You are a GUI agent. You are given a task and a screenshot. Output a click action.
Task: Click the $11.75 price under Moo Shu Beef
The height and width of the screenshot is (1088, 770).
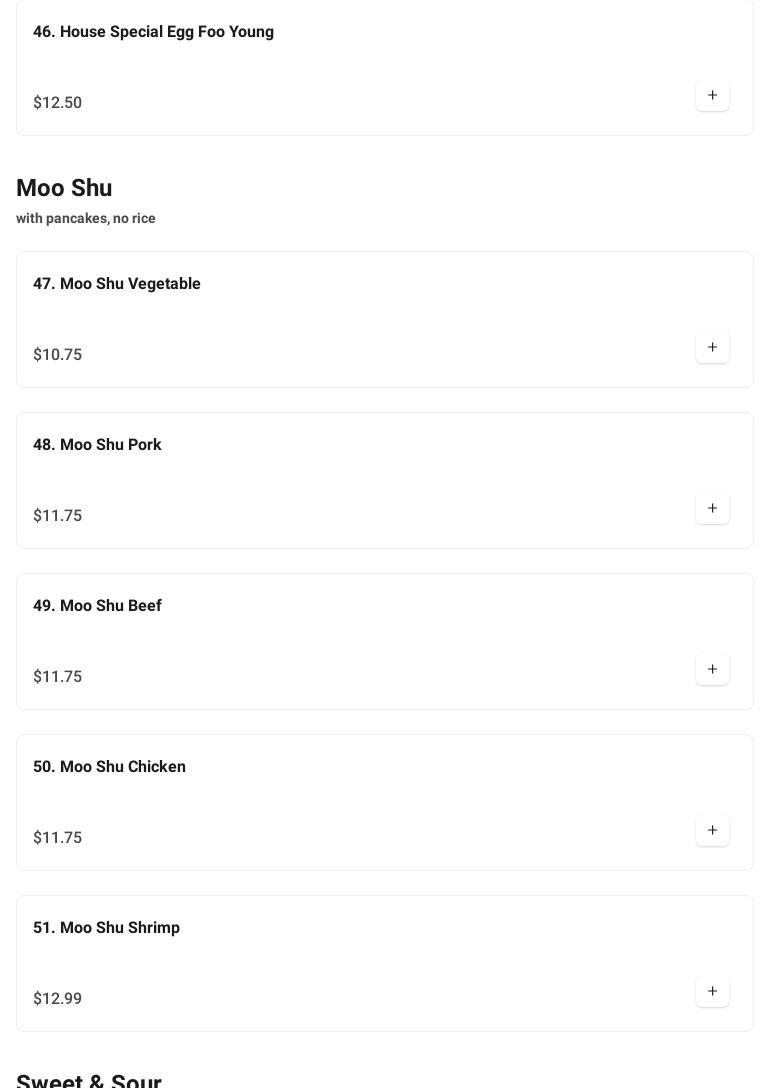58,677
